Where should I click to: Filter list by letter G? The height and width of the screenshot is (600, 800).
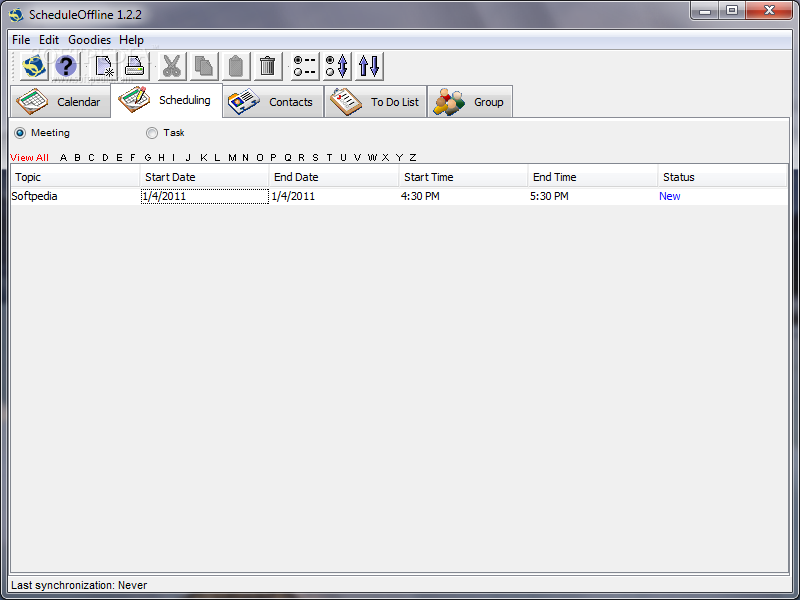147,158
